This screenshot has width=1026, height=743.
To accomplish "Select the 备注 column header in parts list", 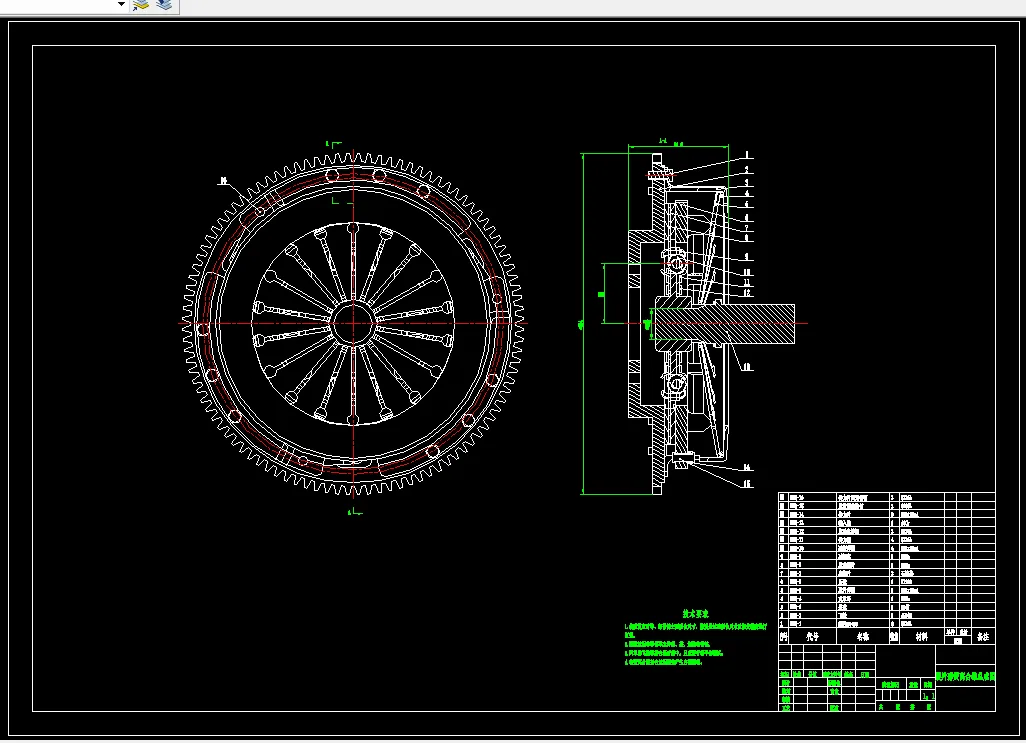I will (x=982, y=635).
